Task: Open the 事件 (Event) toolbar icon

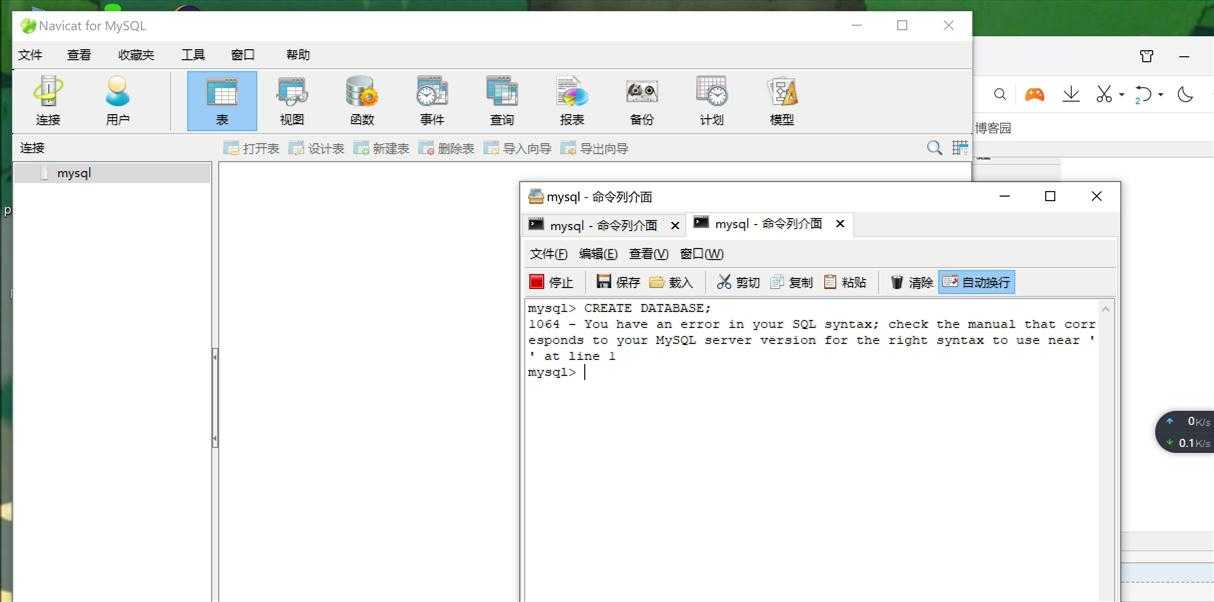Action: [x=432, y=101]
